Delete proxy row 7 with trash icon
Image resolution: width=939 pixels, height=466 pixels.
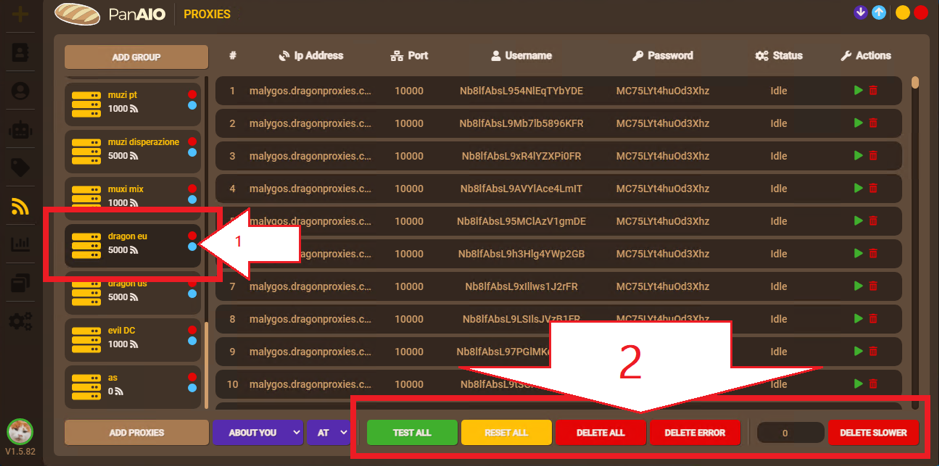[x=873, y=286]
